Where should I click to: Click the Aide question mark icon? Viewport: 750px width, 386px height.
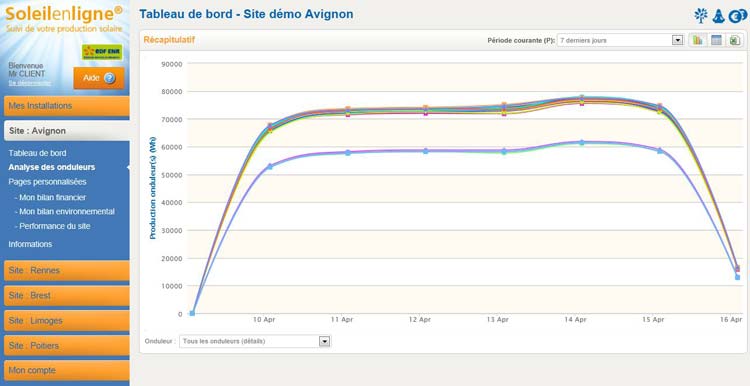(110, 78)
